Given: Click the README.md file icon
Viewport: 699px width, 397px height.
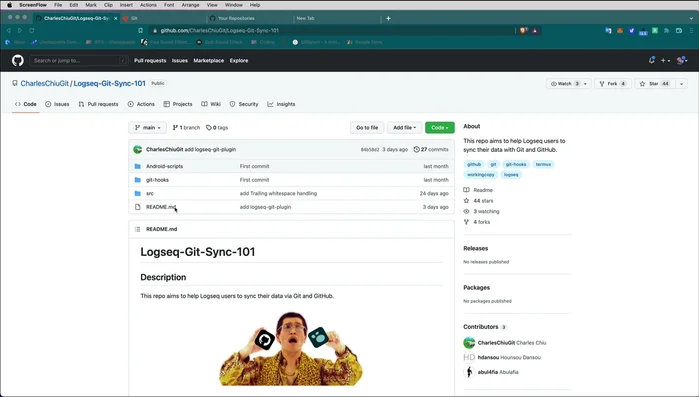Looking at the screenshot, I should pyautogui.click(x=138, y=207).
